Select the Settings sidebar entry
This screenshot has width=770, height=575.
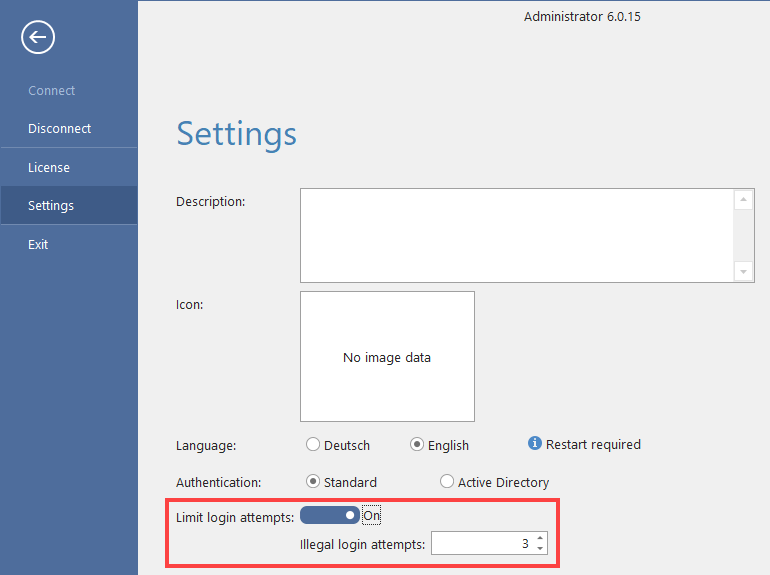pyautogui.click(x=51, y=205)
